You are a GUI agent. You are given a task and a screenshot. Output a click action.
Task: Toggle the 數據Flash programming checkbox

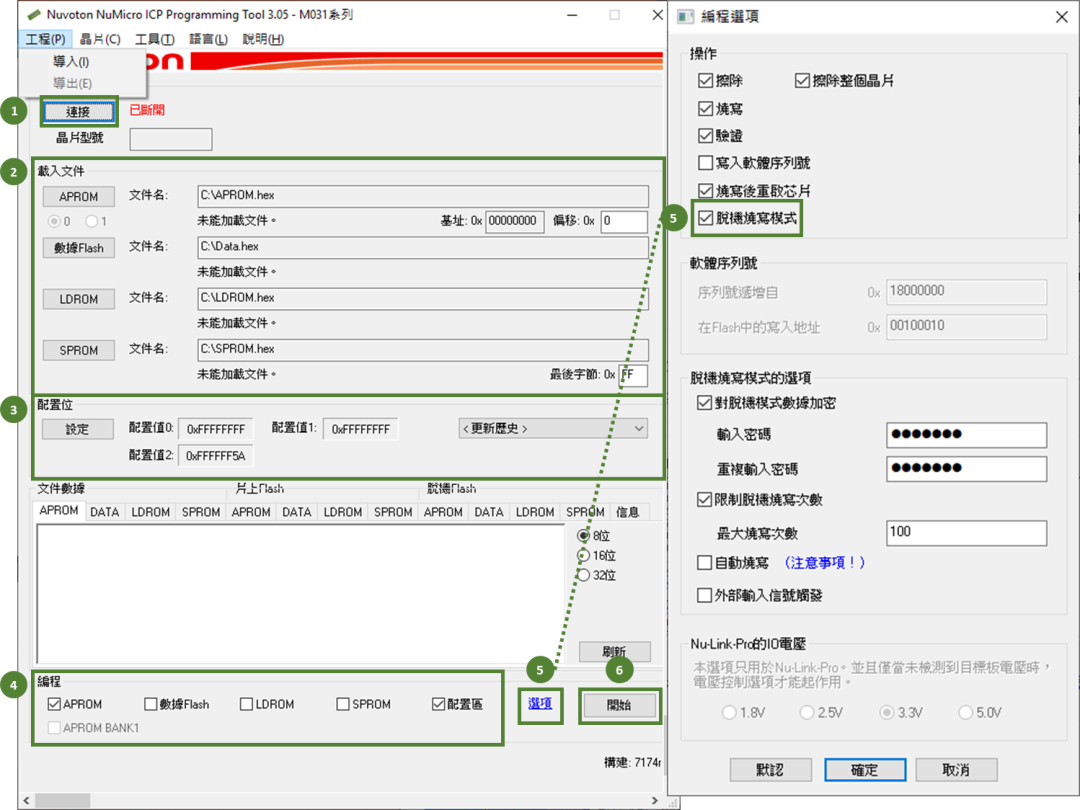[x=151, y=704]
